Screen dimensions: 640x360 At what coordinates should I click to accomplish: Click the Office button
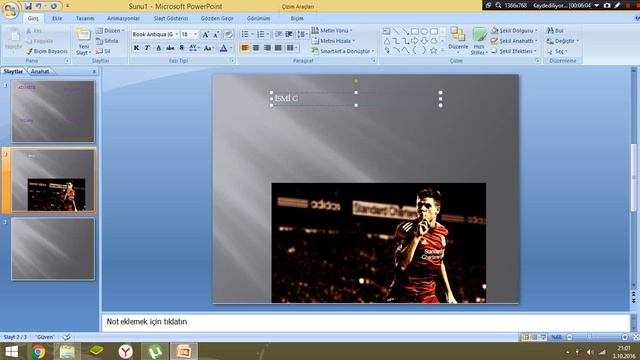coord(10,10)
